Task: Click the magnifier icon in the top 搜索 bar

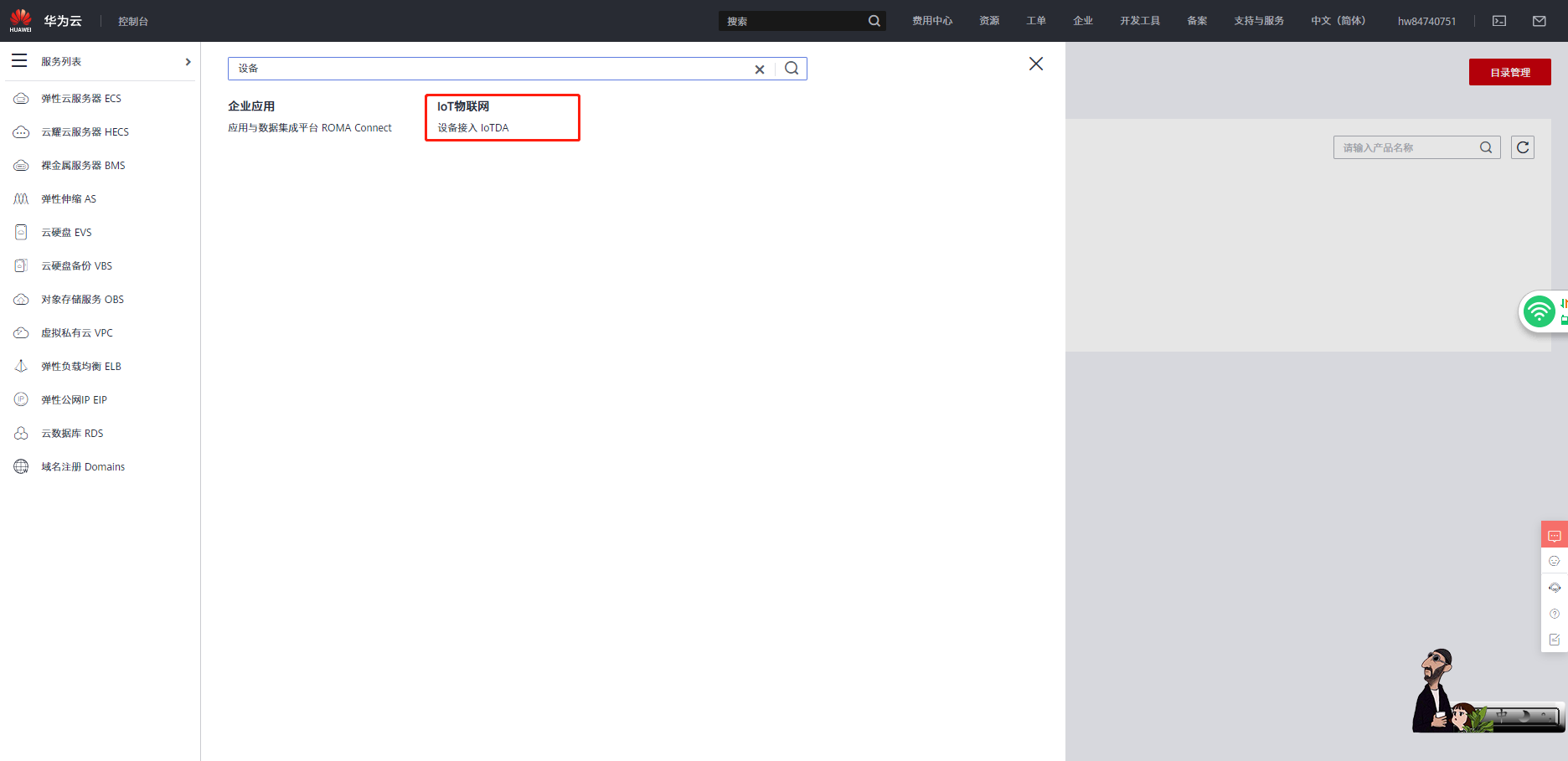Action: (x=874, y=21)
